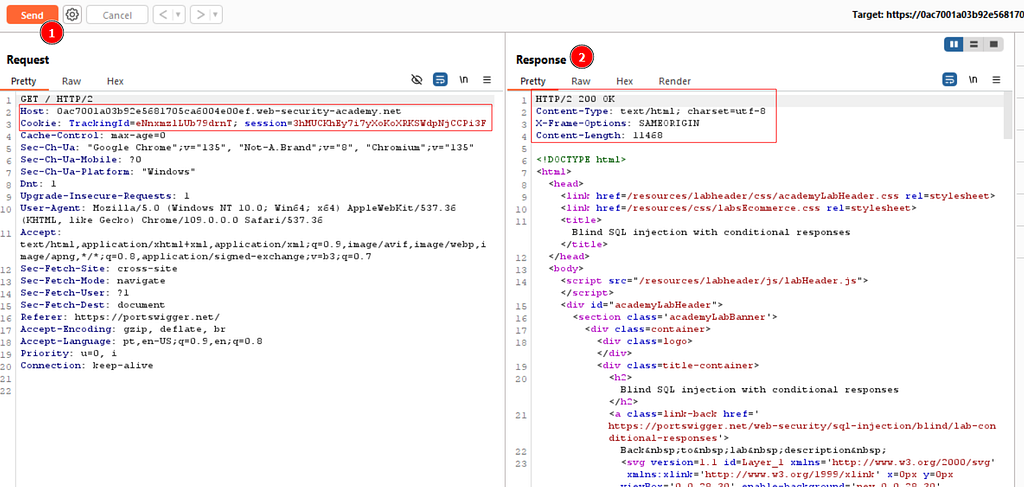Click 'Sec-Fetch-Dest: document' line
The width and height of the screenshot is (1024, 487).
point(93,304)
